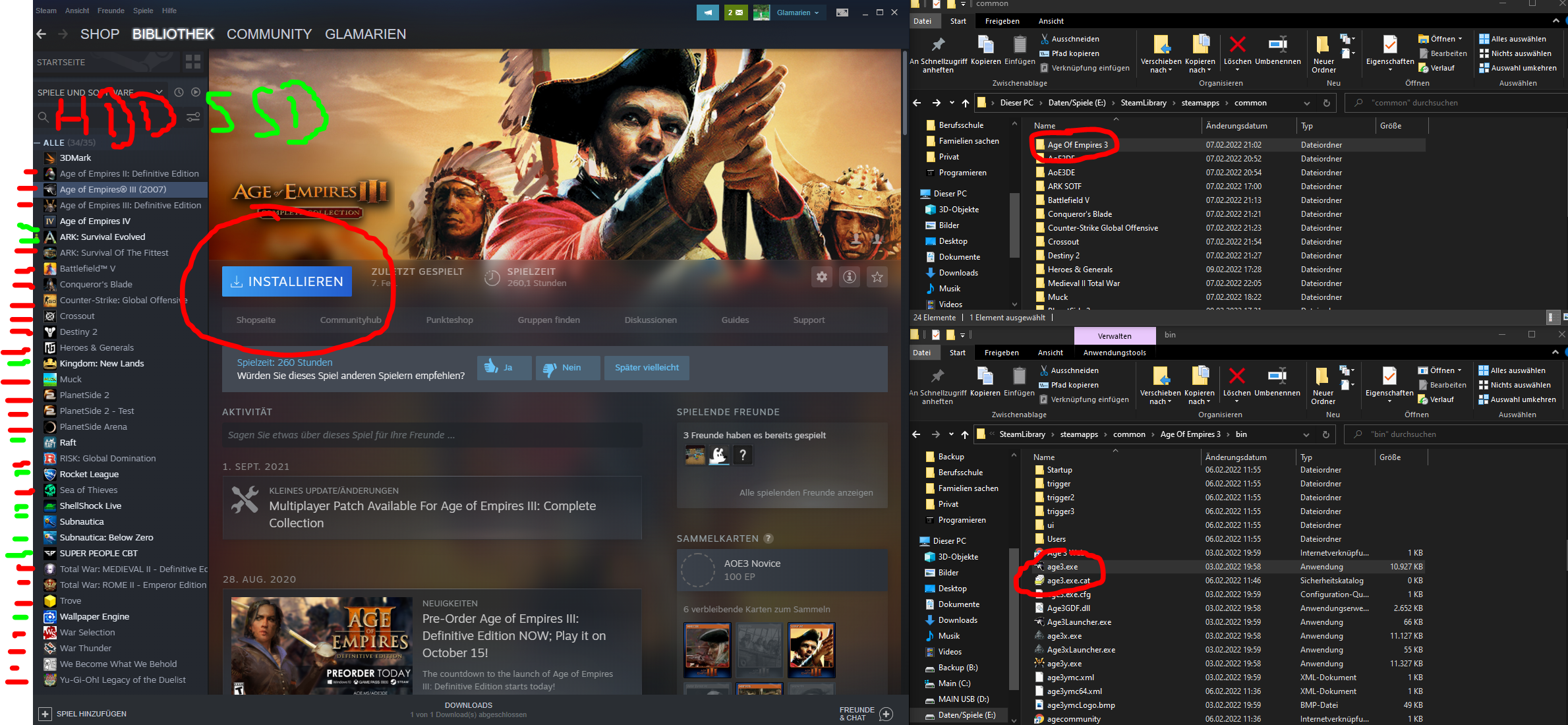Click Steam Freunde & Chat plus icon
The image size is (1568, 725).
[886, 714]
